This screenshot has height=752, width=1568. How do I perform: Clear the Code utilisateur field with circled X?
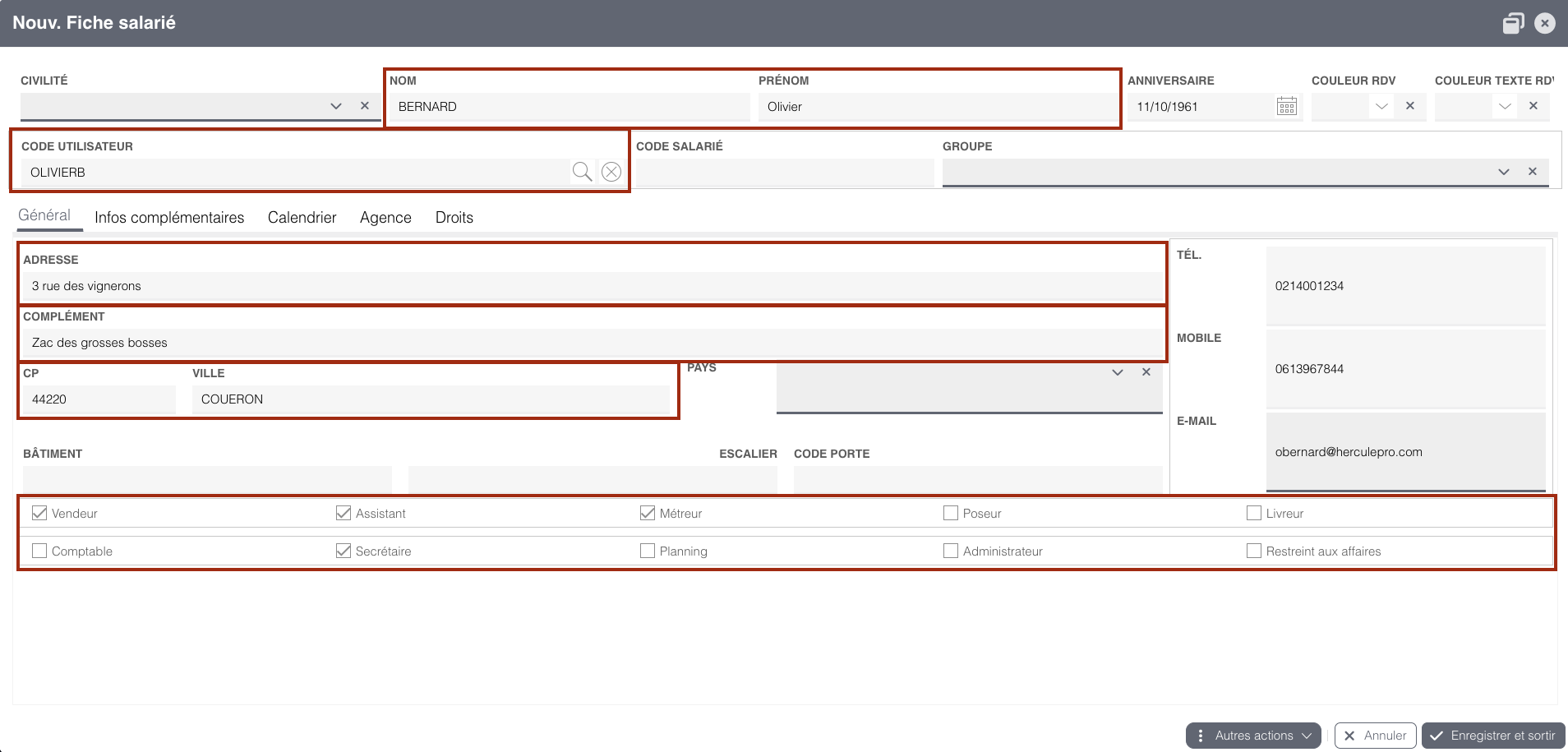611,172
